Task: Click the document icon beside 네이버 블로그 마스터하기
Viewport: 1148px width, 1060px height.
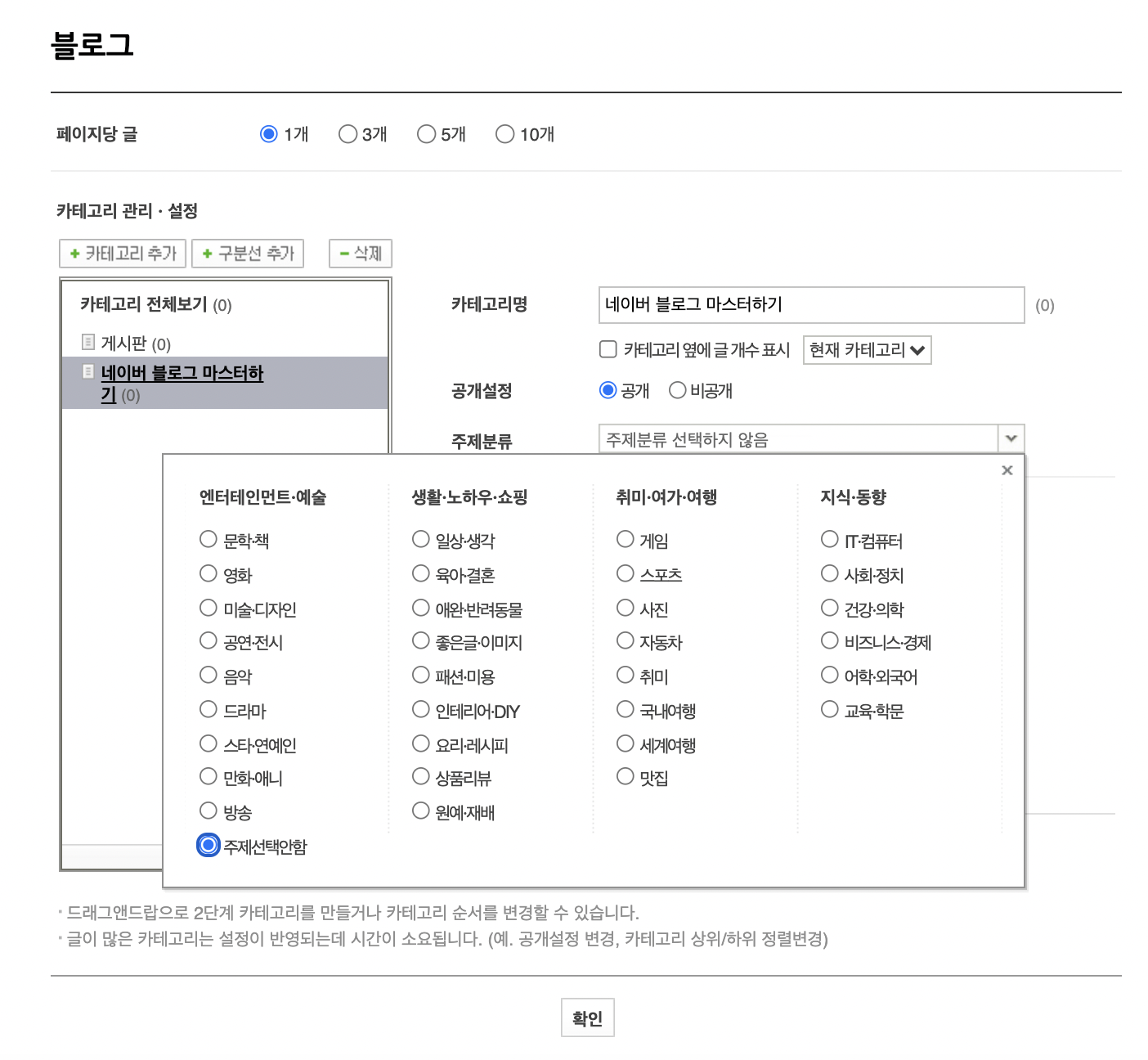Action: 88,371
